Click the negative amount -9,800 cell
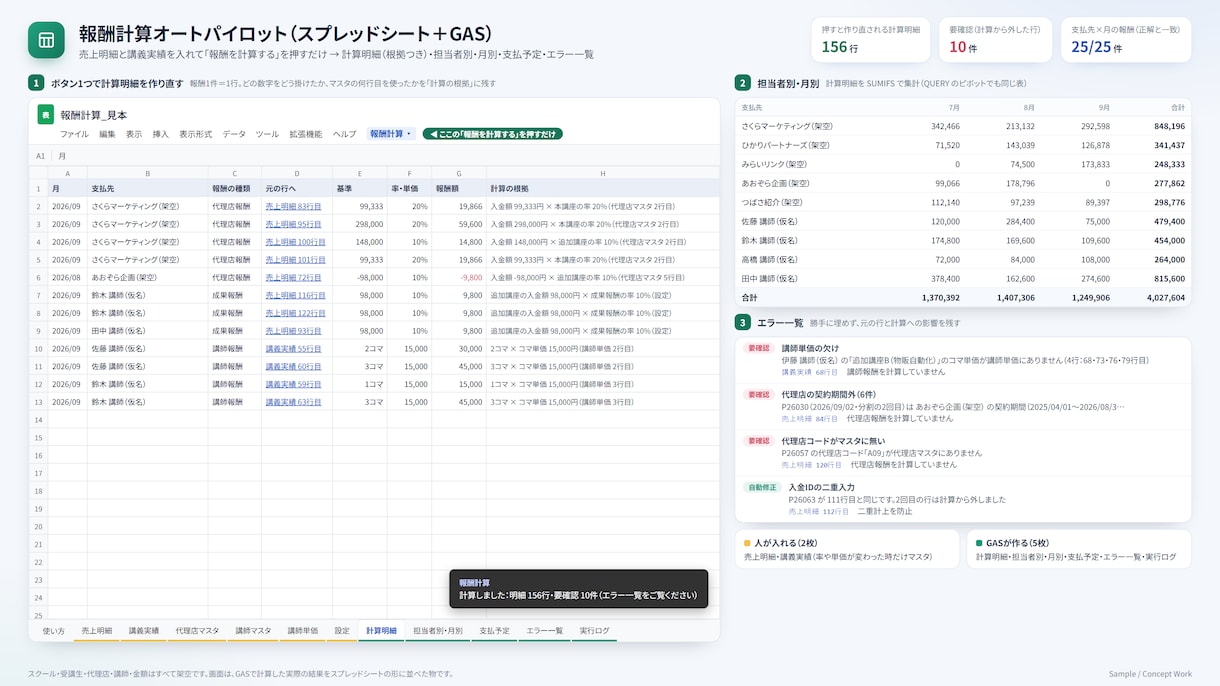 tap(460, 277)
